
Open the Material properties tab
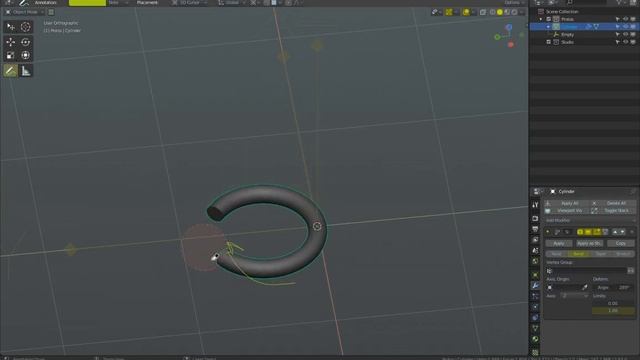click(535, 339)
